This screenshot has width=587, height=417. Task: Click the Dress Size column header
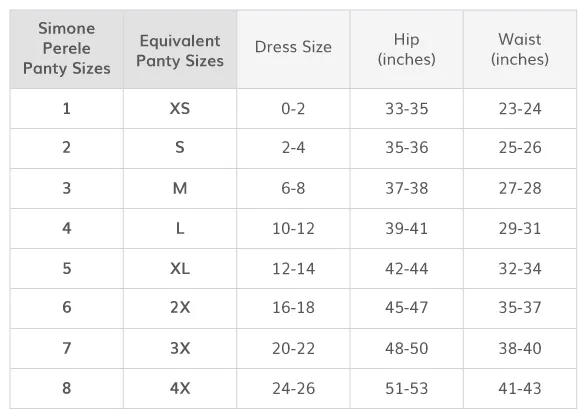(x=294, y=49)
